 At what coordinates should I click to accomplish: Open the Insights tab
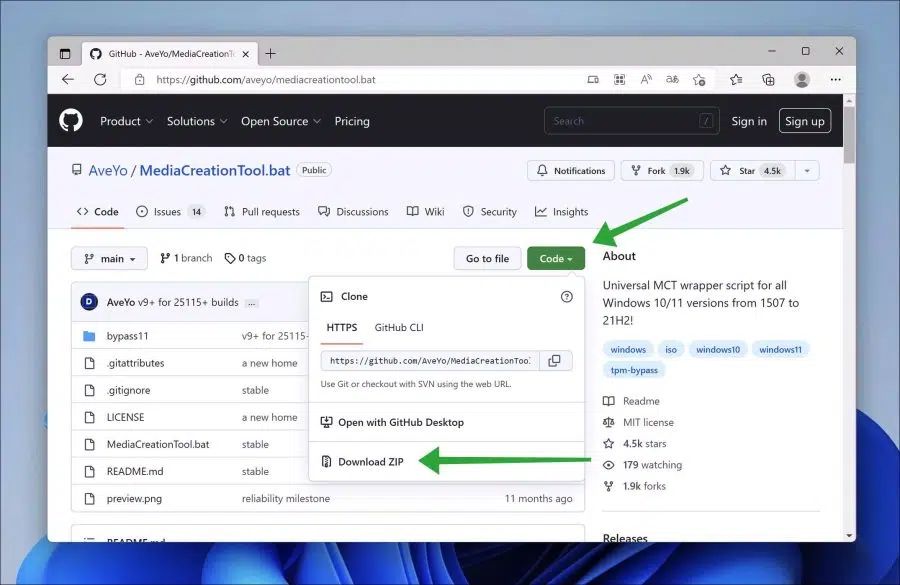[x=561, y=212]
